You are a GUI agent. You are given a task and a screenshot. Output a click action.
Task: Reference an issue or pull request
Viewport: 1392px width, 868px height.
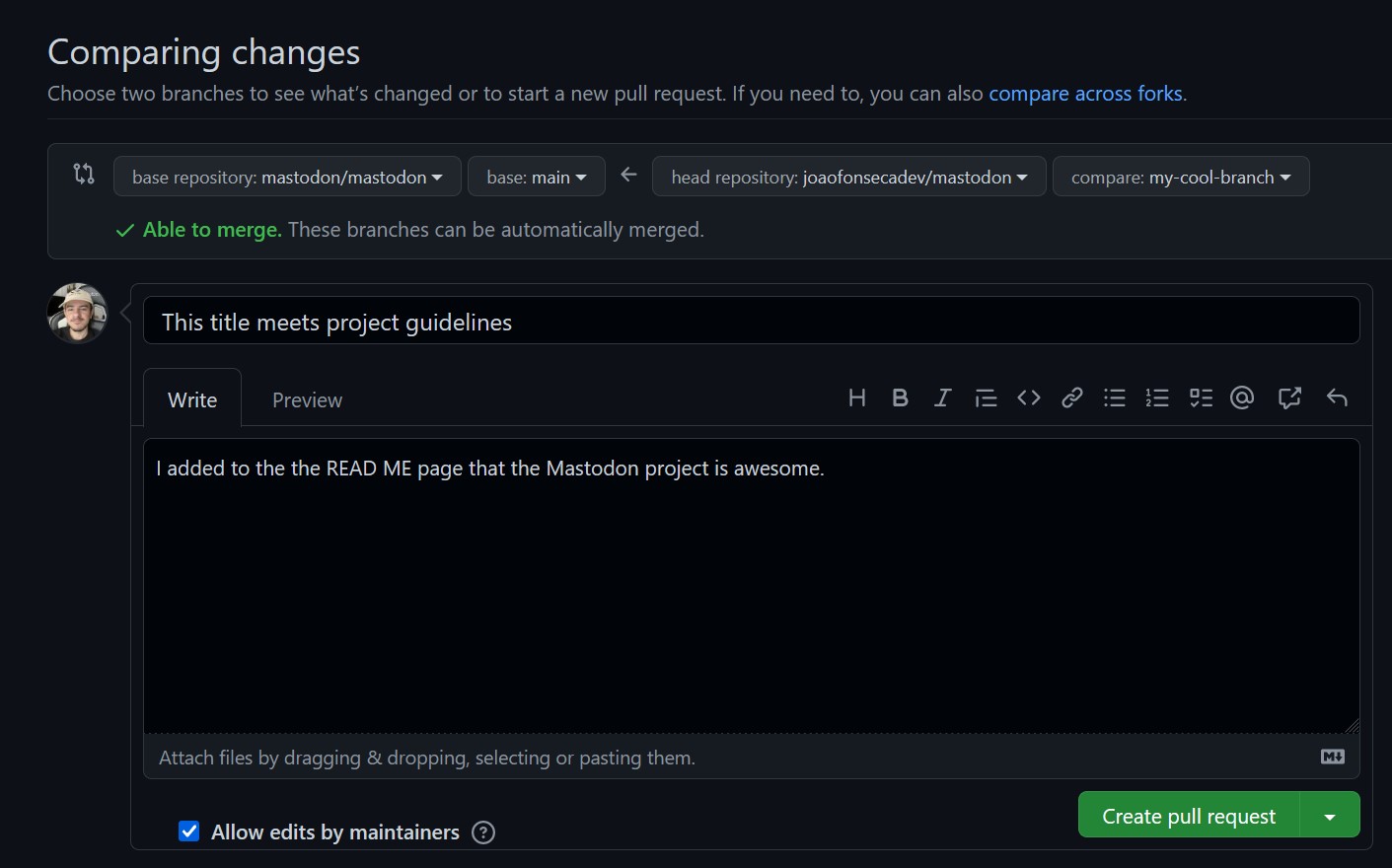coord(1289,398)
